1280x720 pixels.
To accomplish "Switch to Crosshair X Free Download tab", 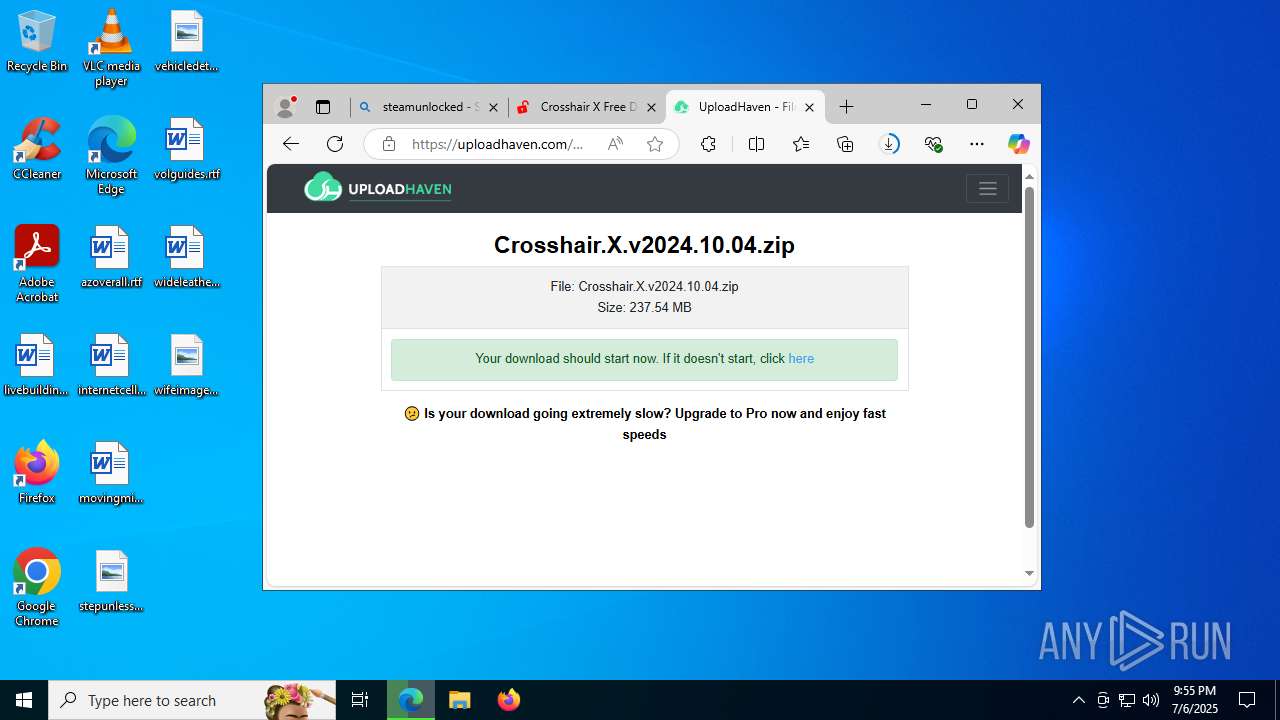I will tap(587, 107).
